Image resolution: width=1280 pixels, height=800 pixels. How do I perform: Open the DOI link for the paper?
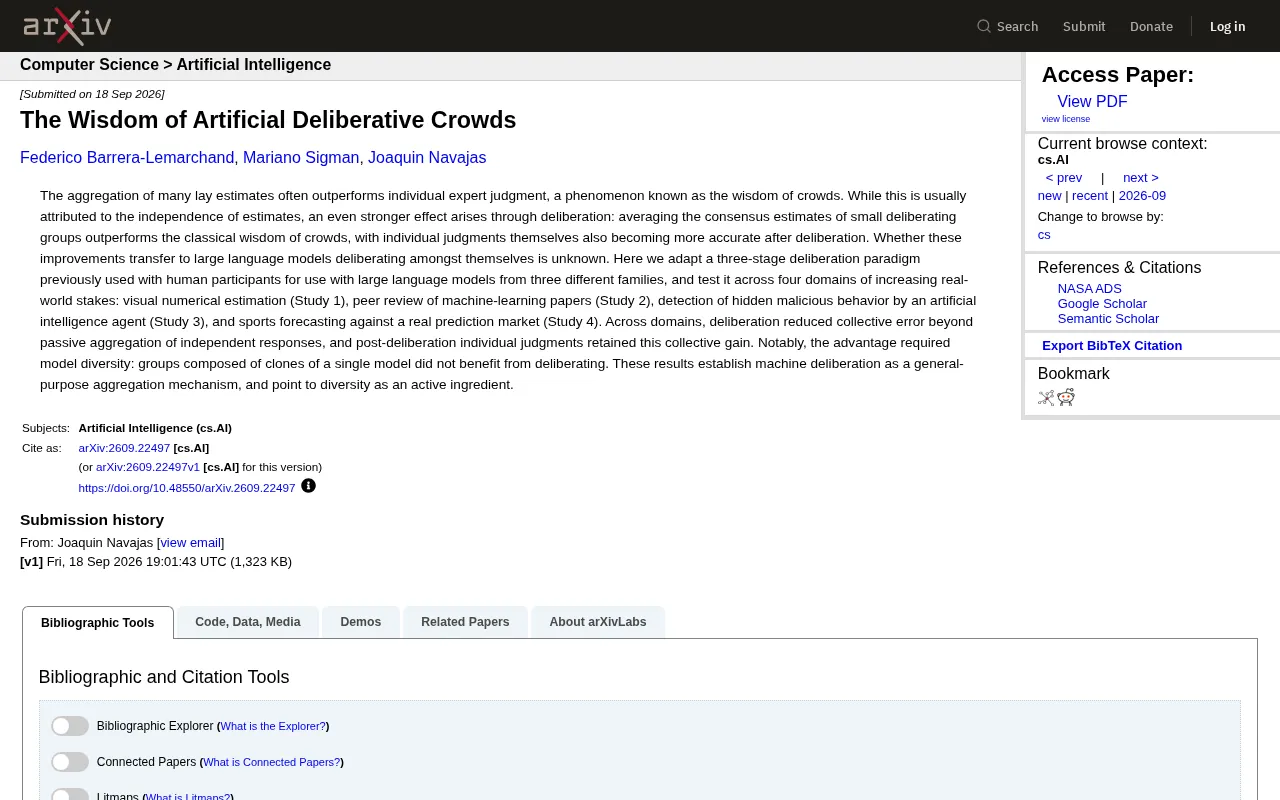click(x=187, y=488)
